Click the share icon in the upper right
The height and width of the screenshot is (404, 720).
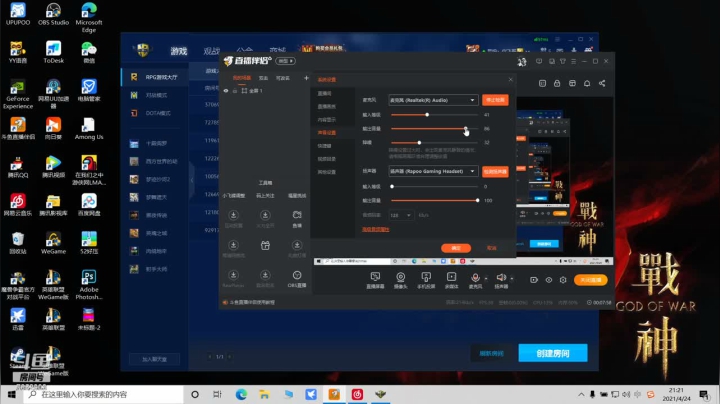(x=602, y=83)
